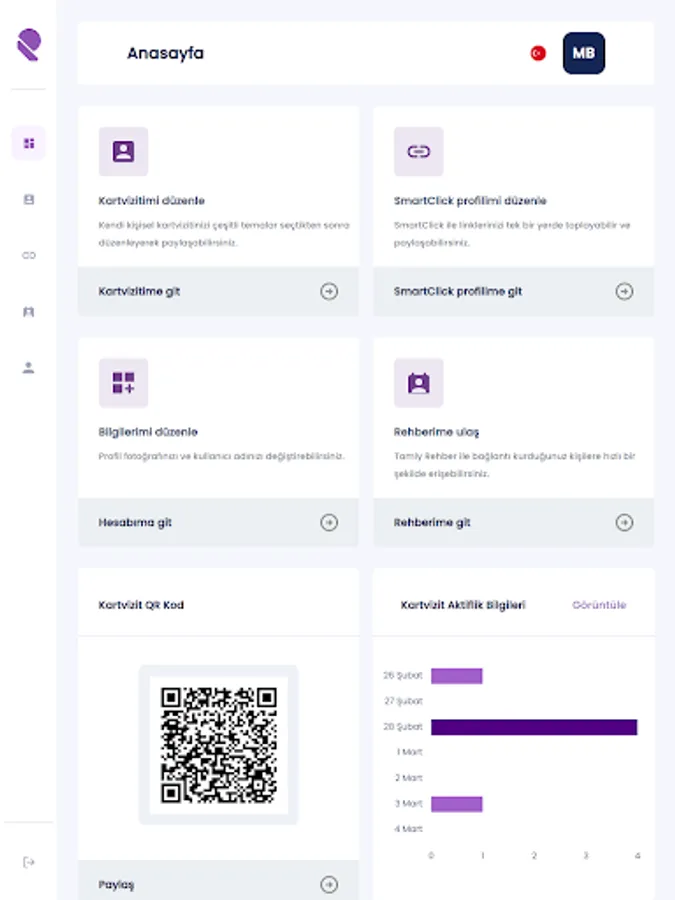
Task: Click the Kartvizit QR code image
Action: 218,745
